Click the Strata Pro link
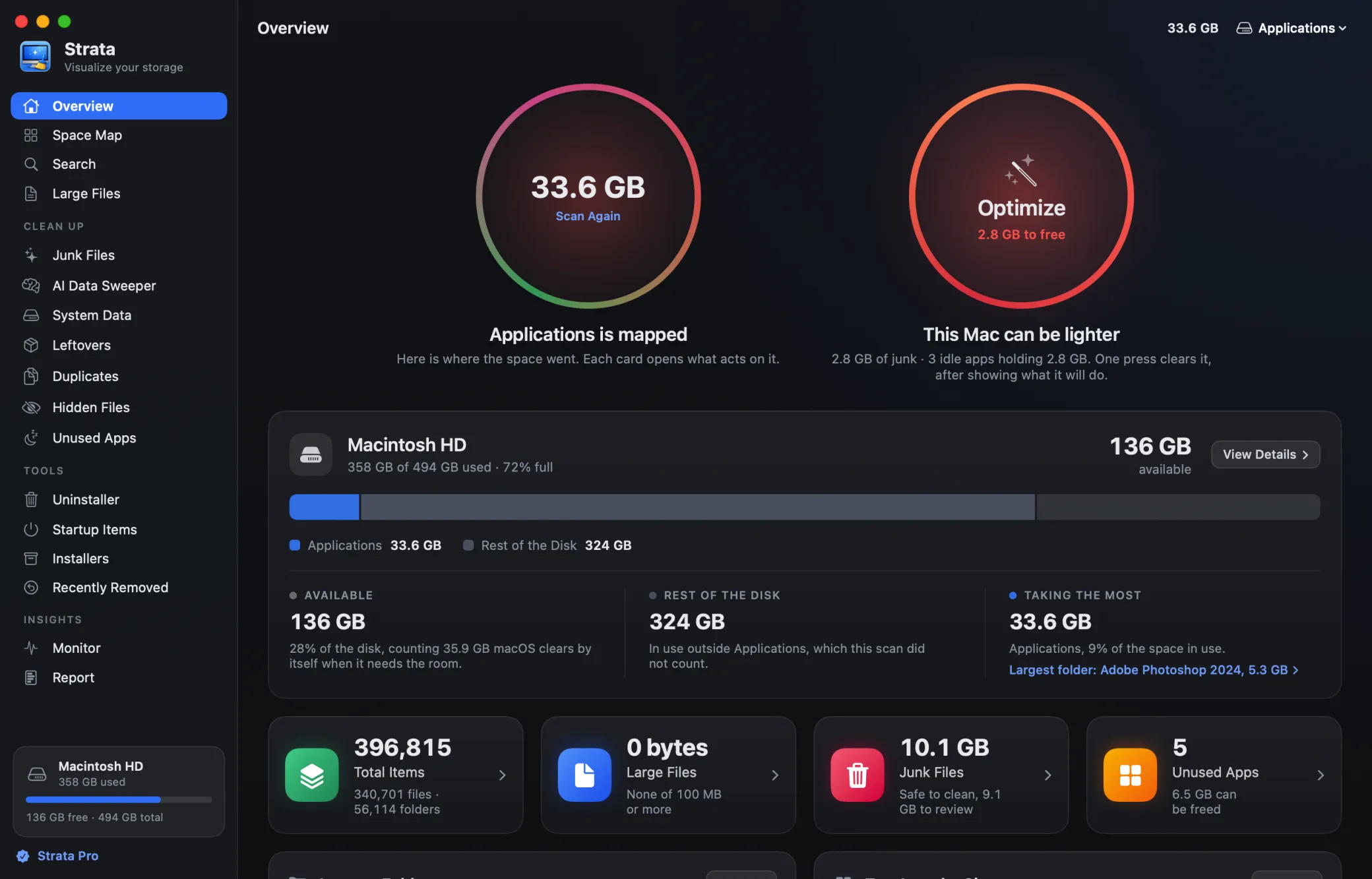 click(x=67, y=856)
